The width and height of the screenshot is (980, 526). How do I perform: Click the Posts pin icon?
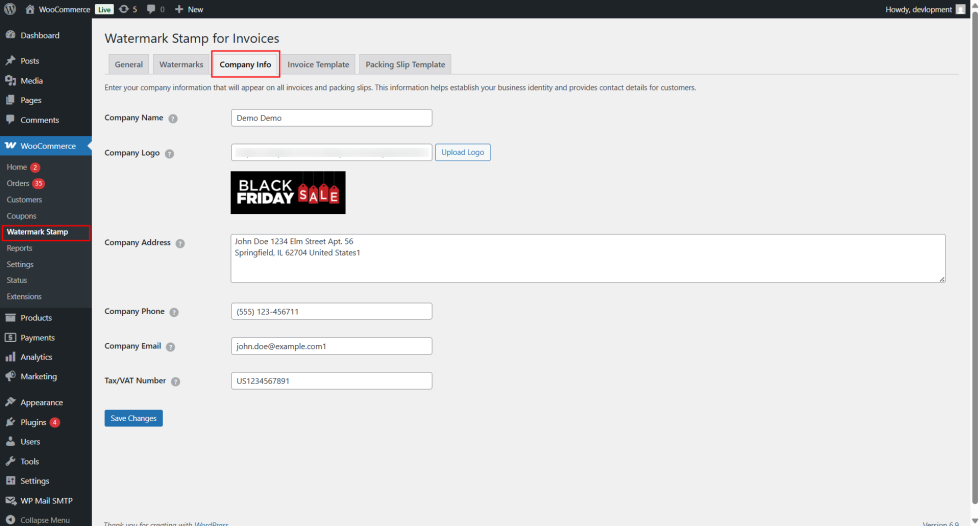tap(10, 61)
